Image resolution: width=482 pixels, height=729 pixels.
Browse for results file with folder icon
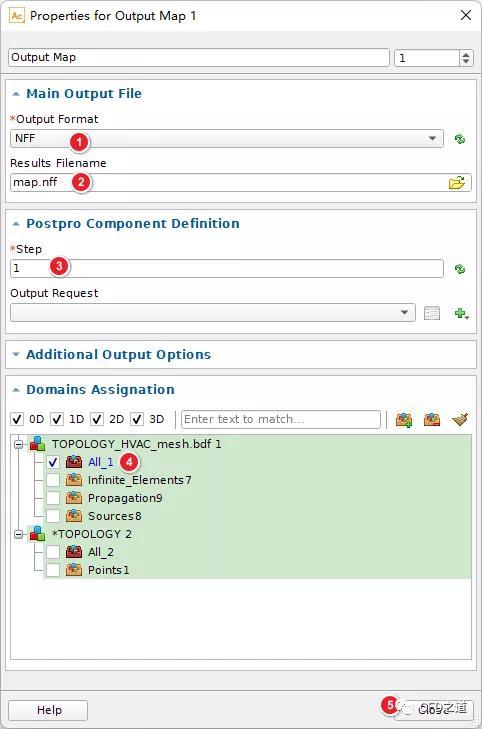coord(457,183)
